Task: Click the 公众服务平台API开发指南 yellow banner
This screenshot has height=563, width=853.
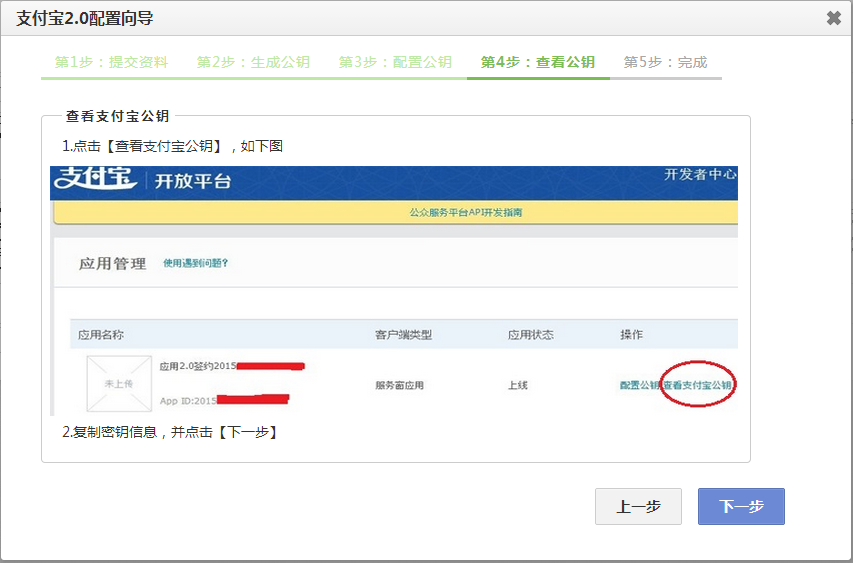Action: click(x=466, y=213)
